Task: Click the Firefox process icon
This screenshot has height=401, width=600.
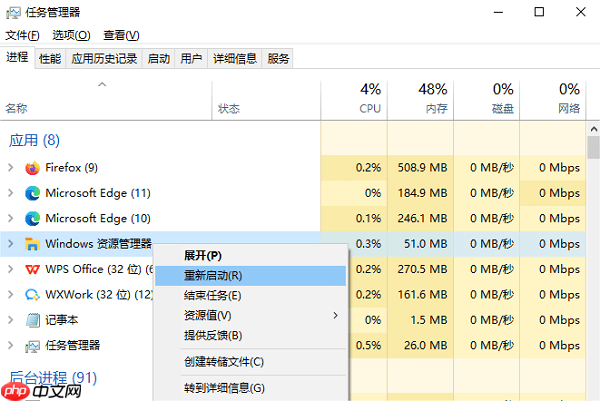Action: 32,167
